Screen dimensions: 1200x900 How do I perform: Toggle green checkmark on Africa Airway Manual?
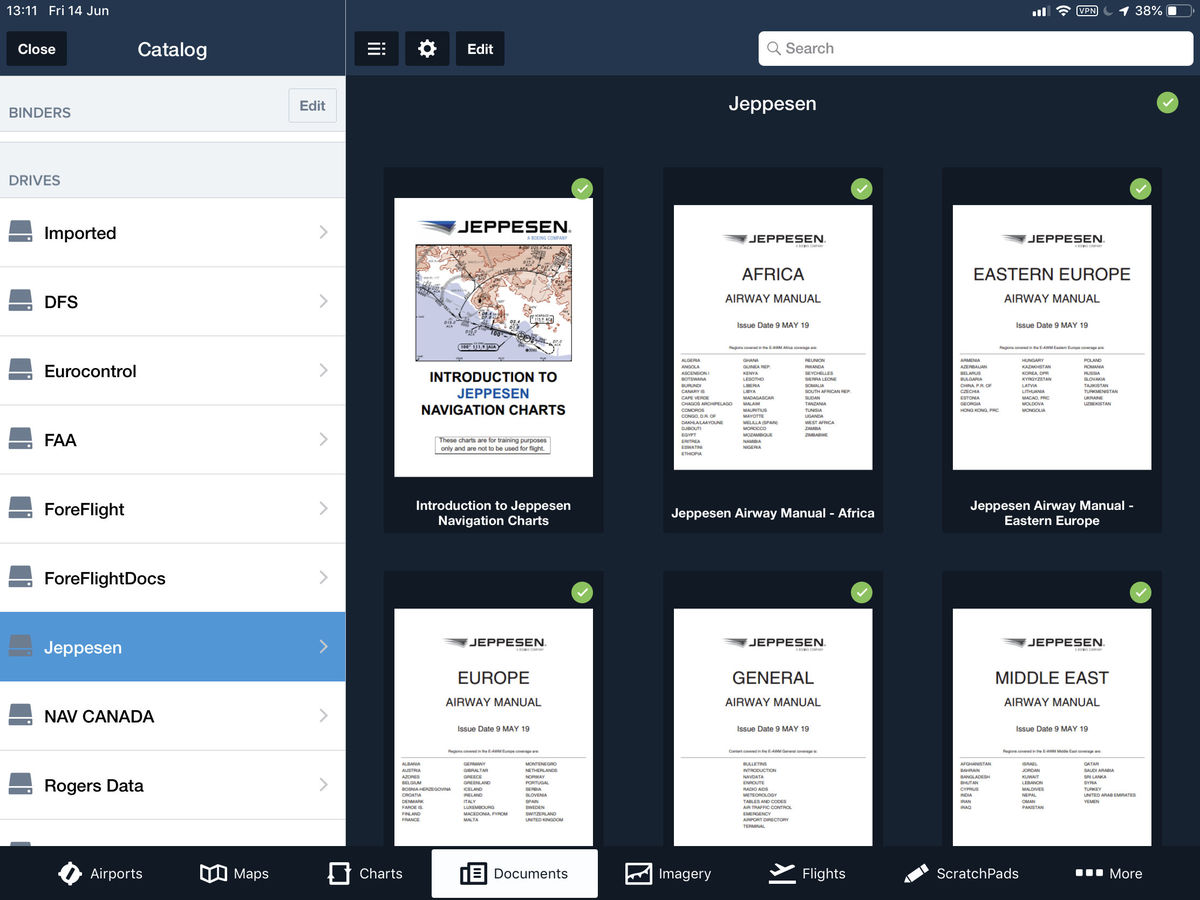pos(861,189)
